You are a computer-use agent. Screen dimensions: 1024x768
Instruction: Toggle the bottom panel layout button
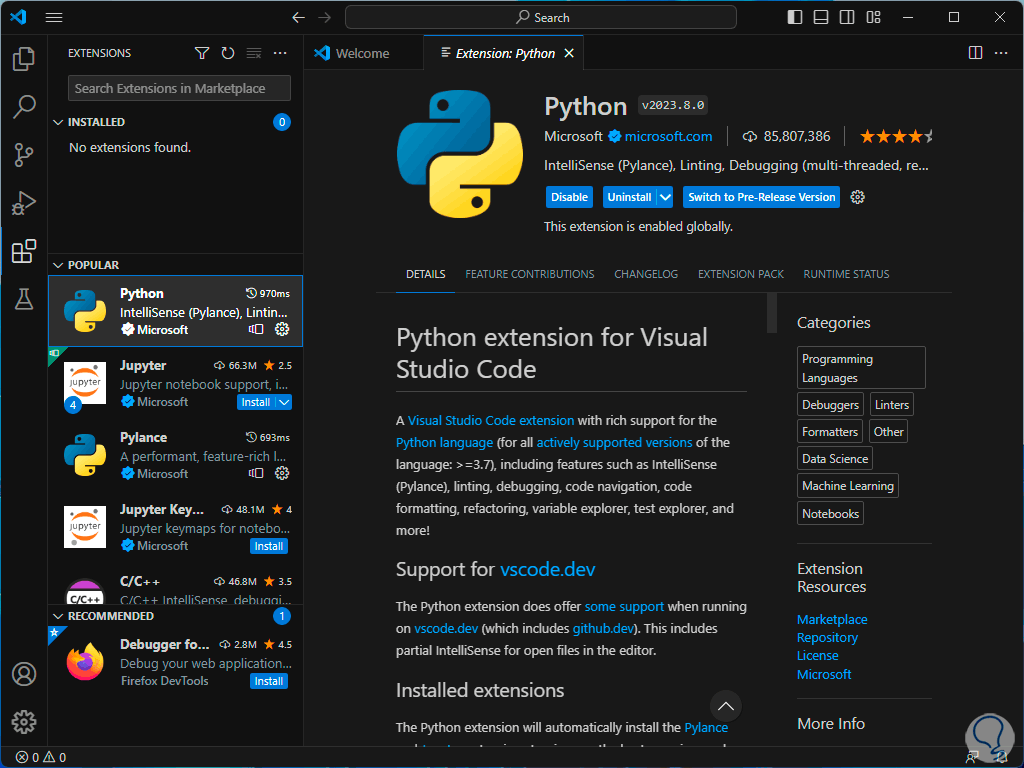821,17
